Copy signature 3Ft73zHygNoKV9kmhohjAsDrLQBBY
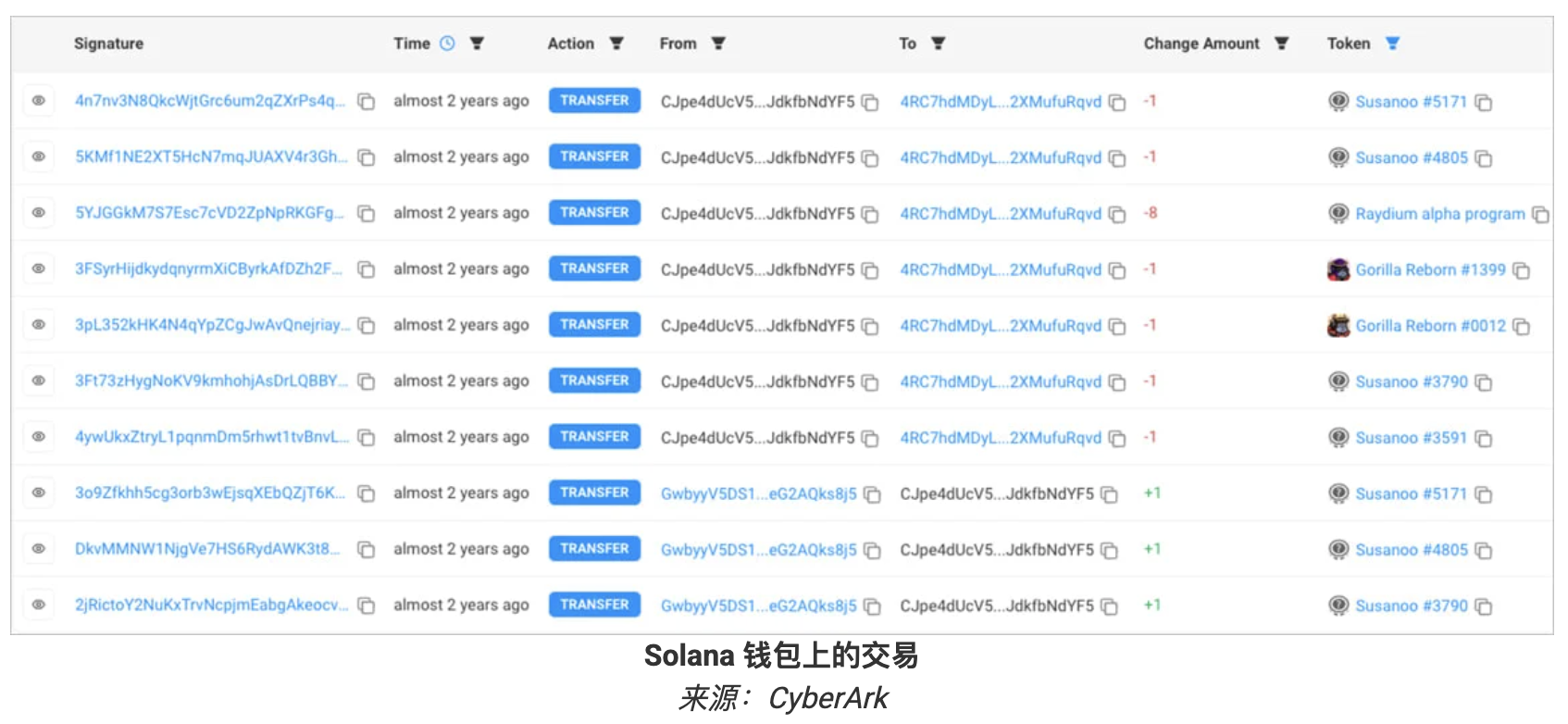This screenshot has height=724, width=1568. tap(367, 382)
